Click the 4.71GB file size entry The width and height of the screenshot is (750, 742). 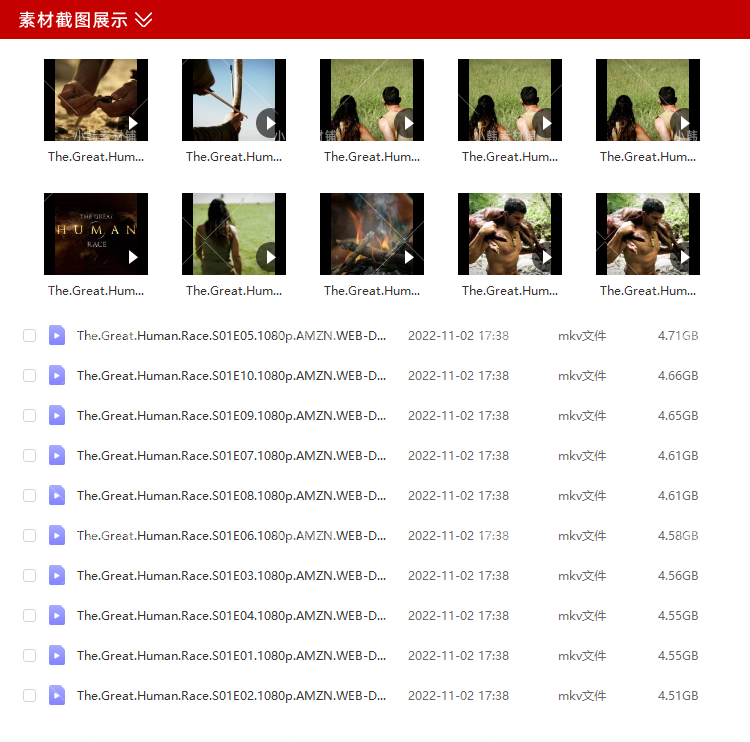pos(677,336)
